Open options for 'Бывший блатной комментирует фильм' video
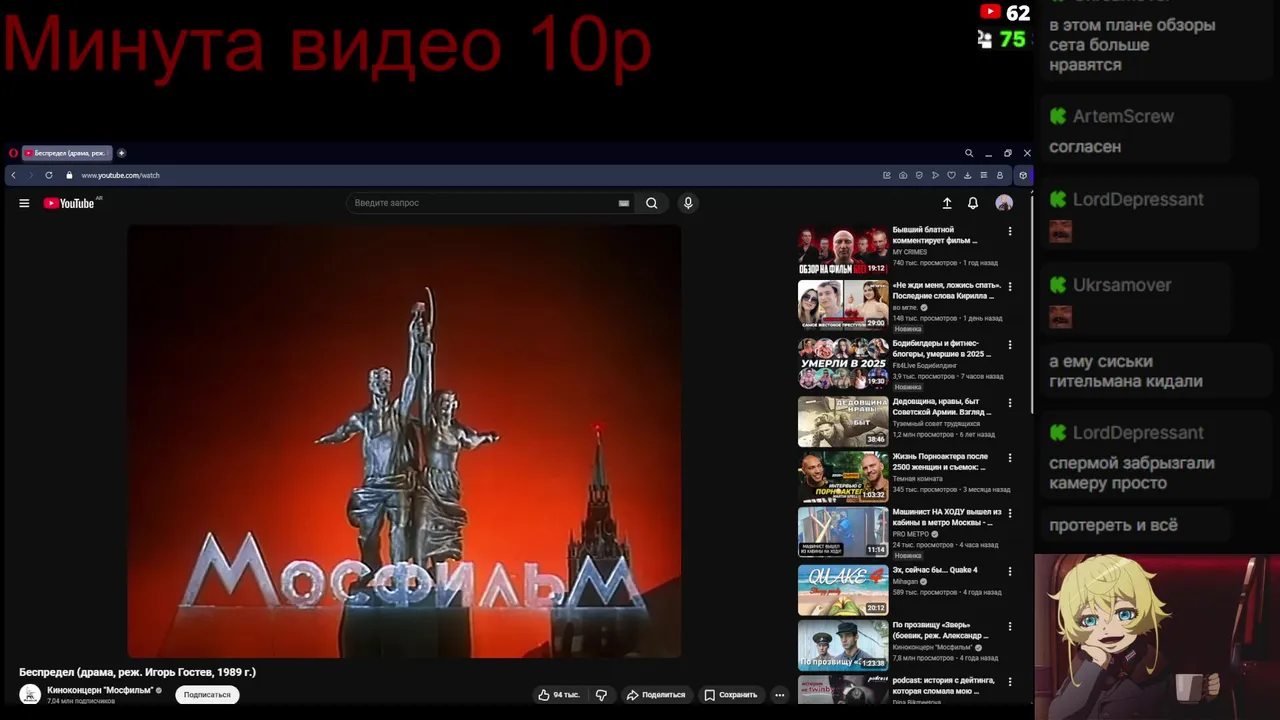The image size is (1280, 720). click(x=1010, y=231)
